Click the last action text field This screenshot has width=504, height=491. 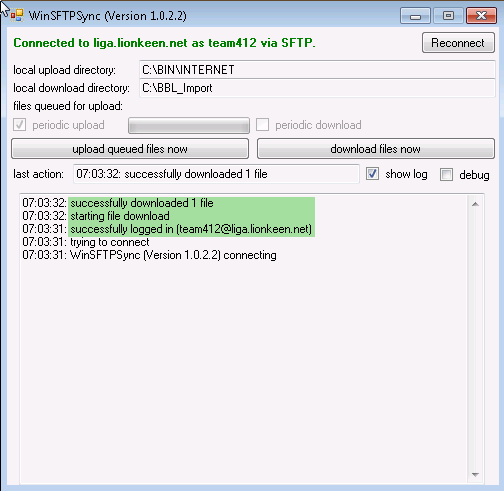coord(216,174)
